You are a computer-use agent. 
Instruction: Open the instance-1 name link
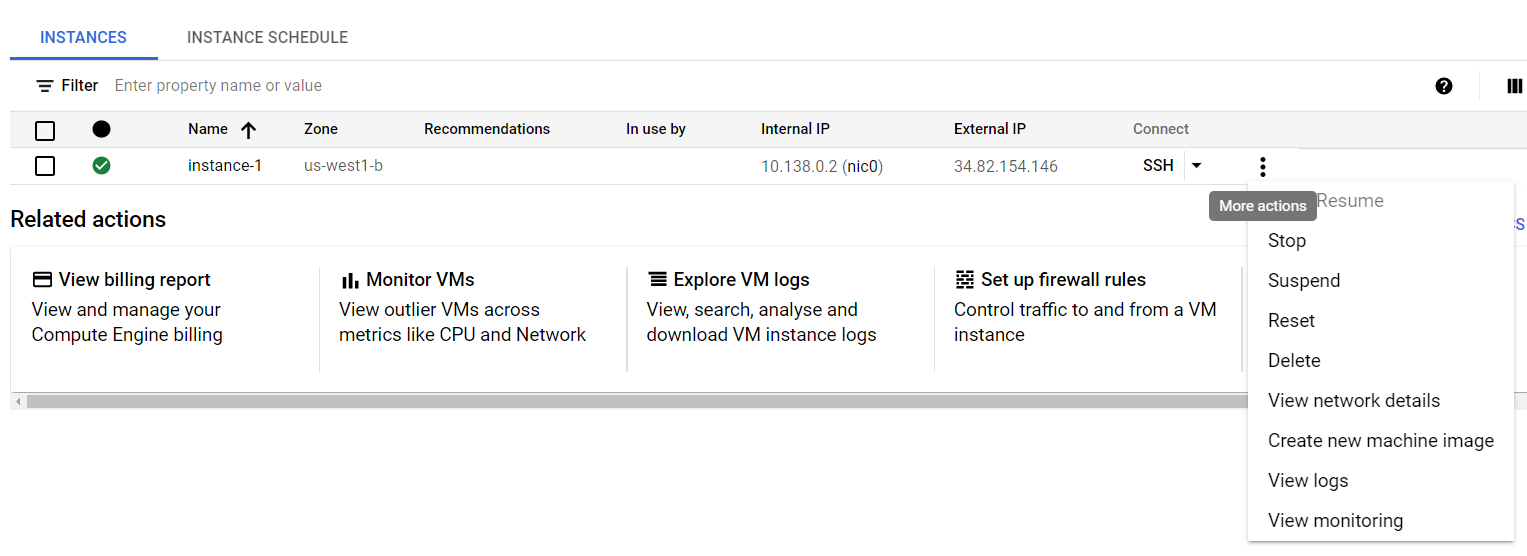225,166
